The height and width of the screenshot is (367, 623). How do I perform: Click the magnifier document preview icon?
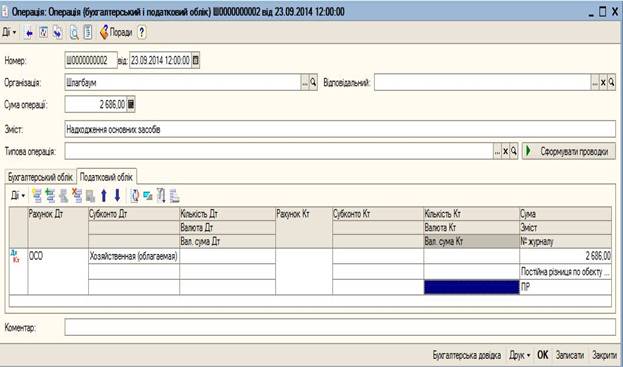74,33
